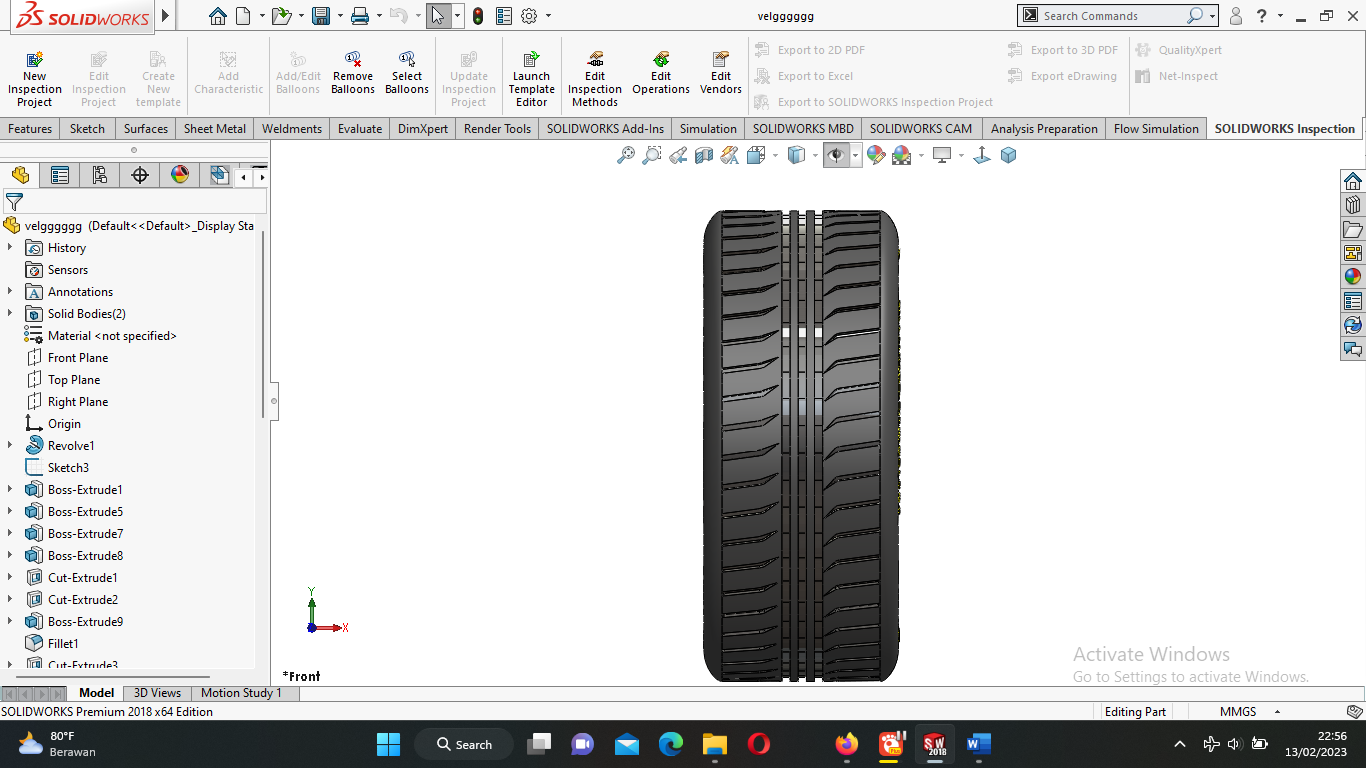
Task: Open the Evaluate ribbon tab
Action: point(360,129)
